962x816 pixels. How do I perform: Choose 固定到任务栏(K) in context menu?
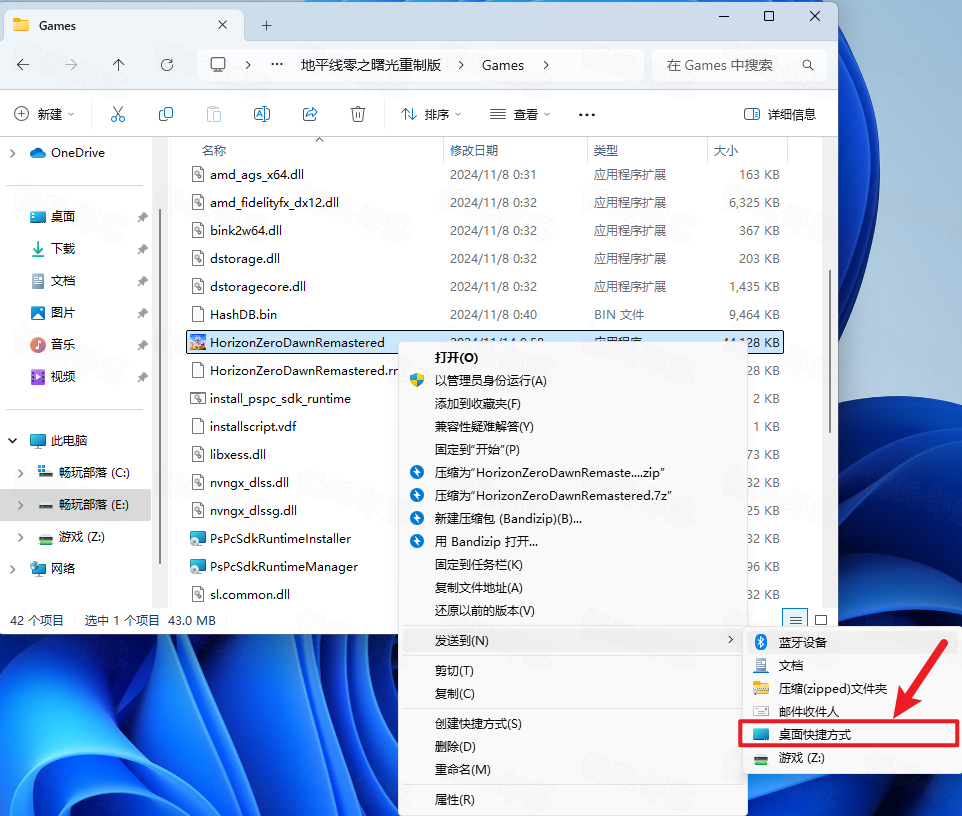573,564
